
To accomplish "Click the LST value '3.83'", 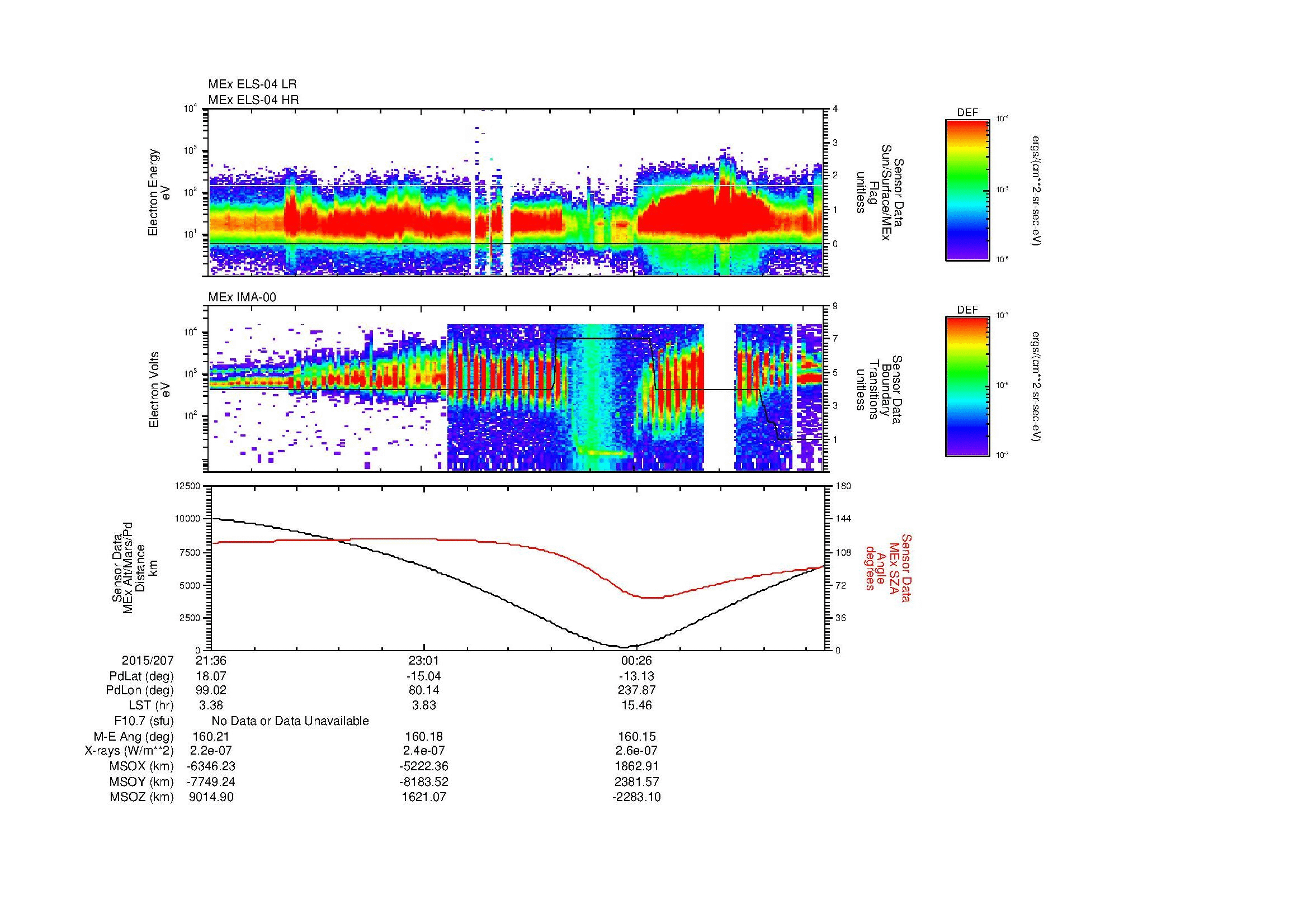I will (x=424, y=705).
